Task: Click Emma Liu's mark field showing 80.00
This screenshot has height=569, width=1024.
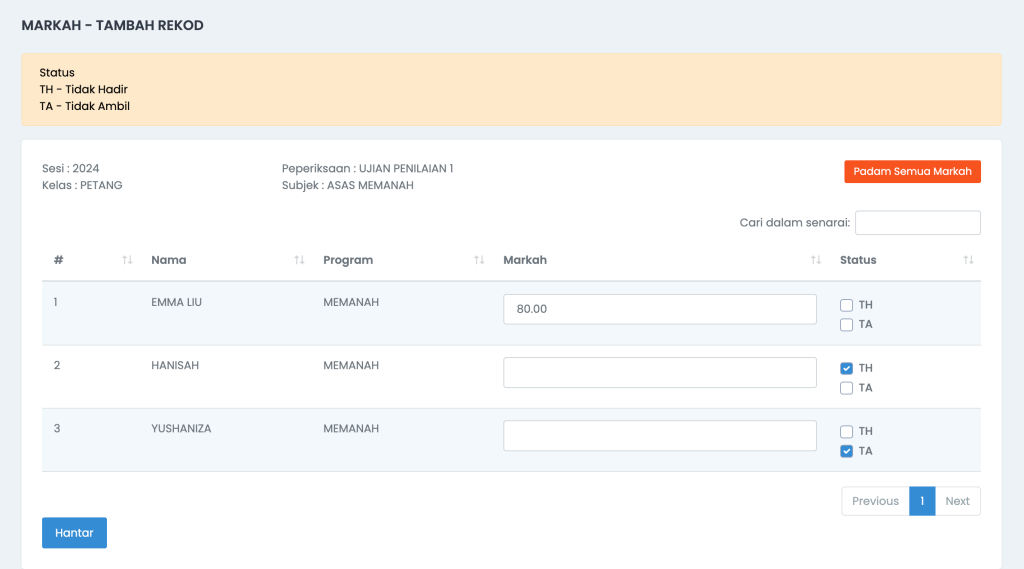Action: (x=660, y=309)
